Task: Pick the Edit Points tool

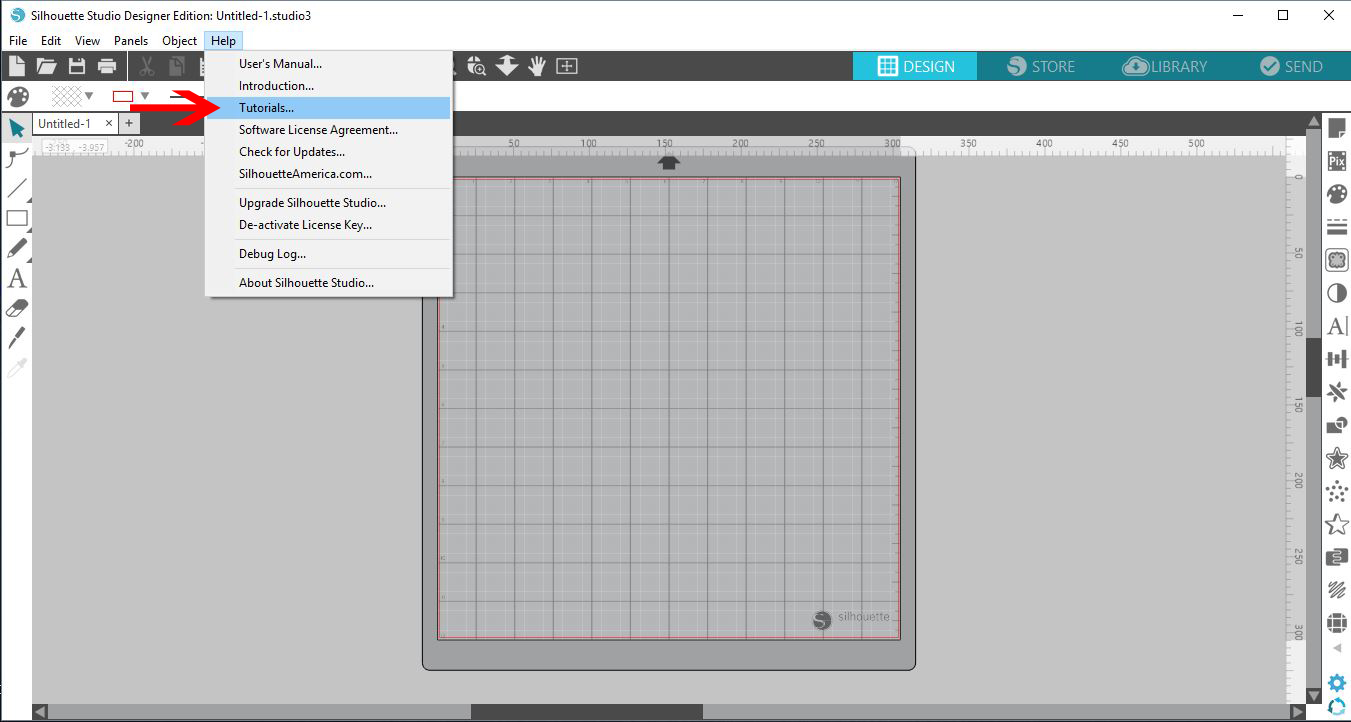Action: (17, 158)
